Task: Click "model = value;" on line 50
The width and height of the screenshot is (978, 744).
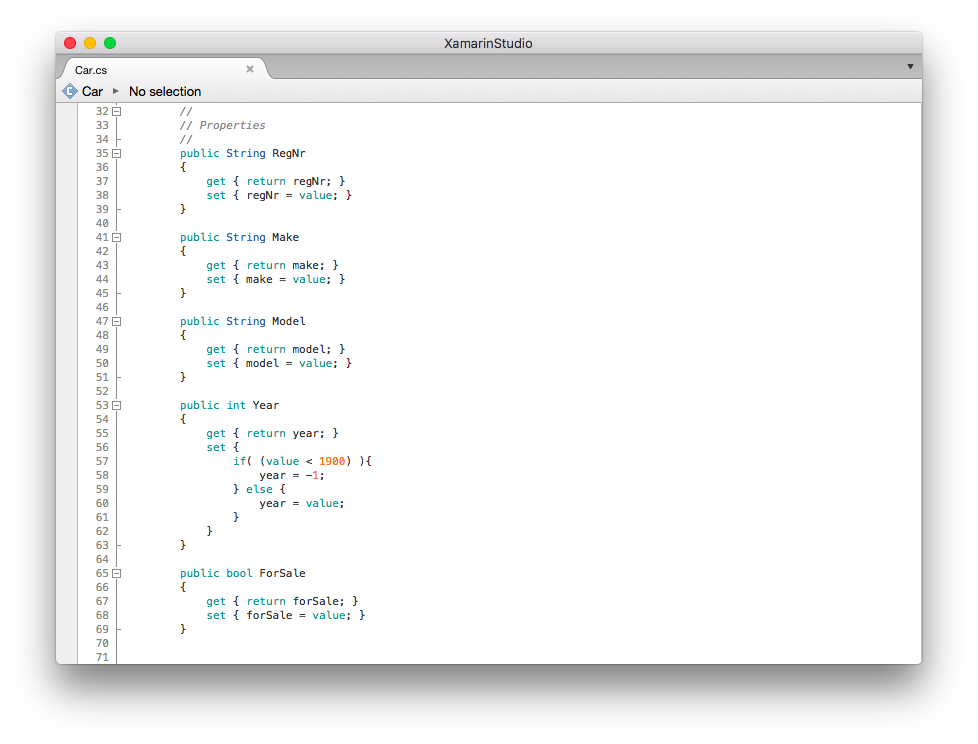Action: pyautogui.click(x=292, y=364)
